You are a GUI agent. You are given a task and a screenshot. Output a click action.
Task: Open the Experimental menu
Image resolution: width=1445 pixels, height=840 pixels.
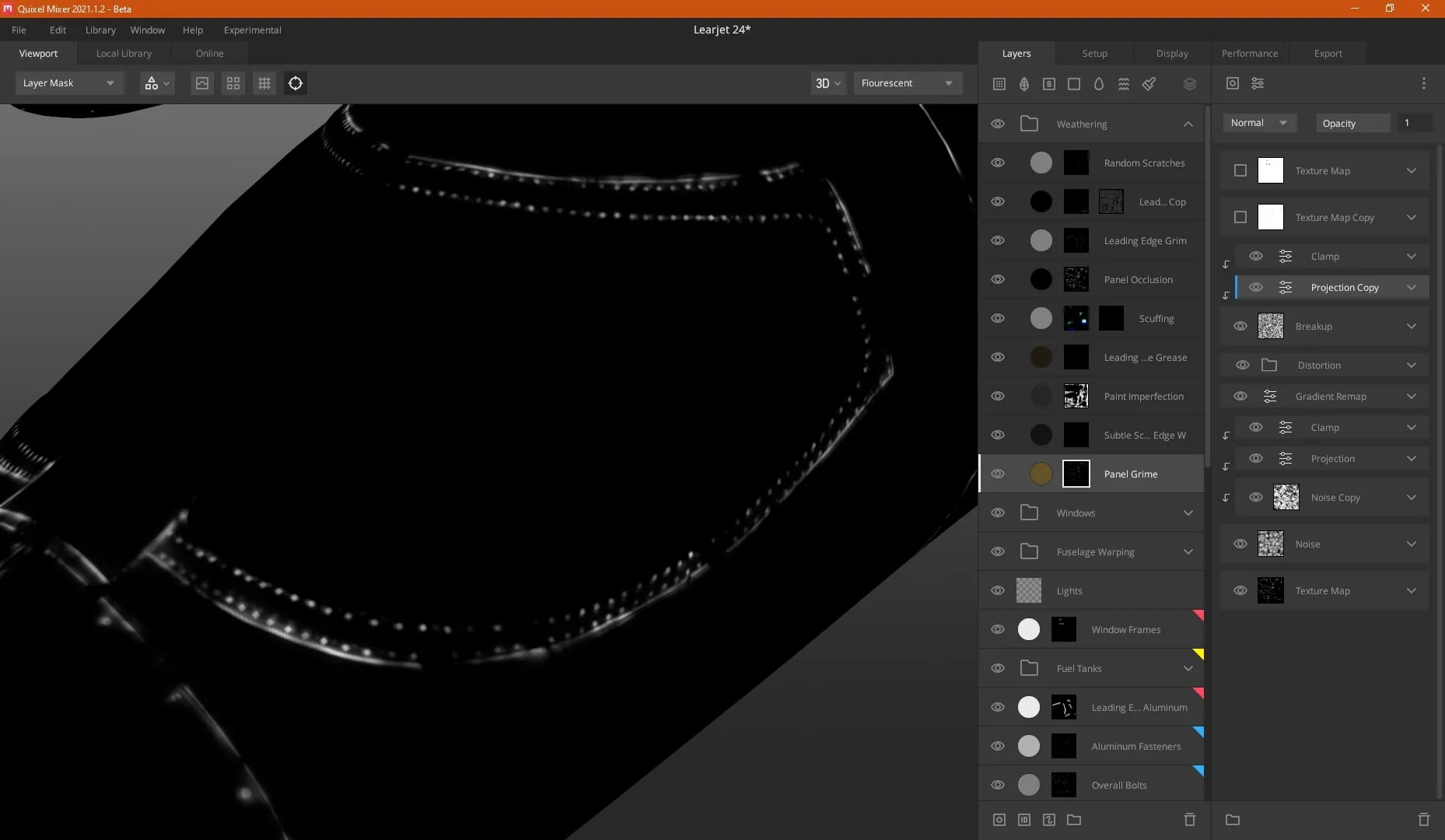pos(253,30)
